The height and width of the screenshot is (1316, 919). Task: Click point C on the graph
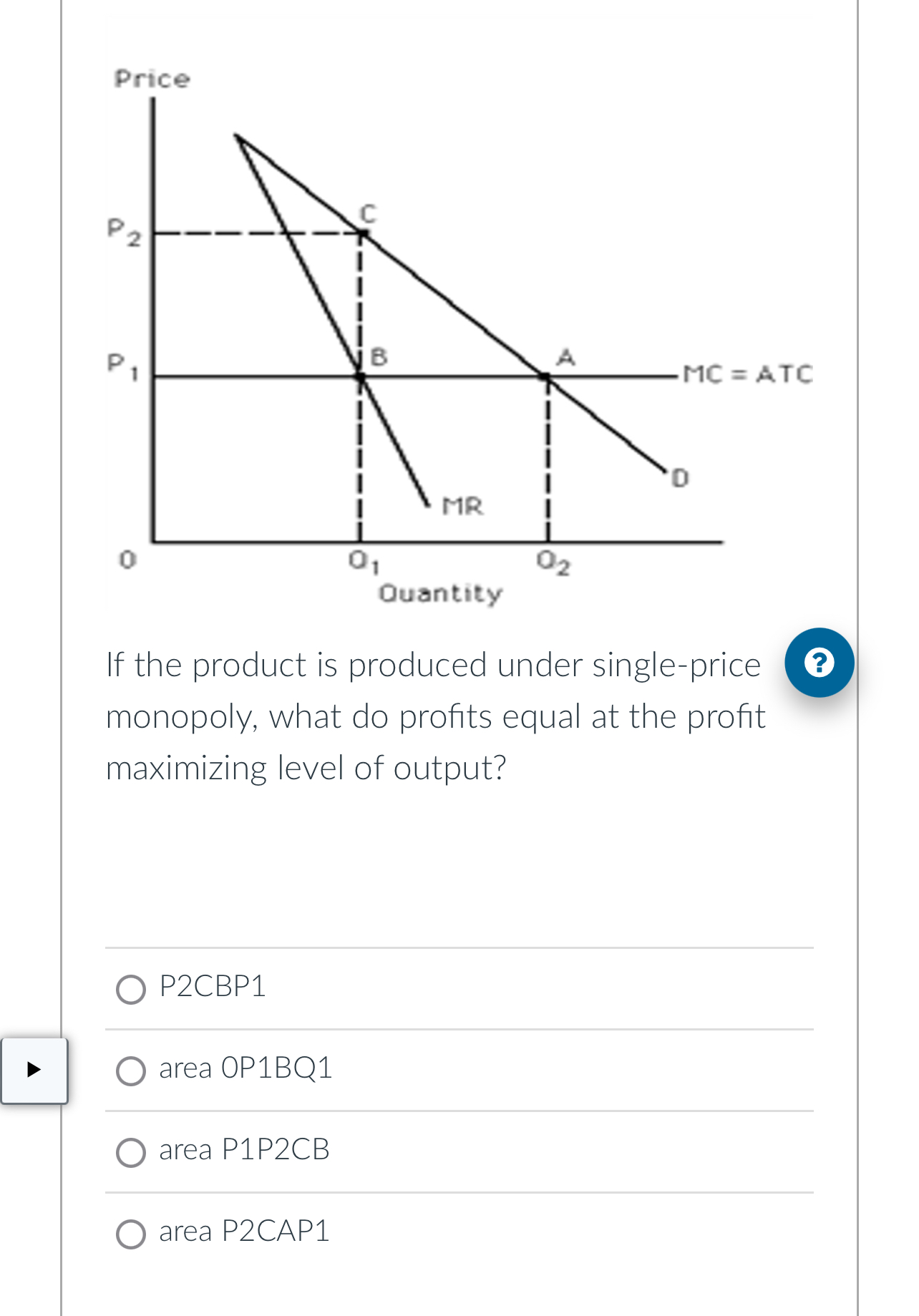click(361, 232)
